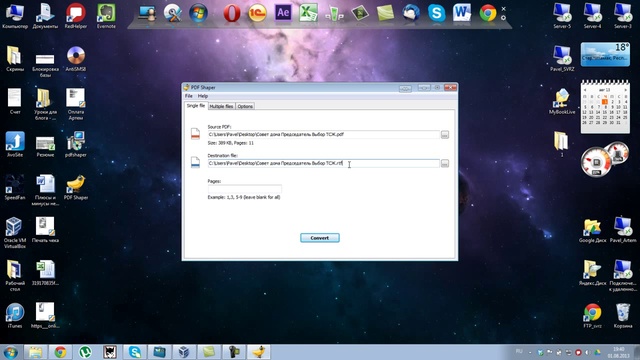The width and height of the screenshot is (640, 360).
Task: Launch Word from the top dock
Action: [x=462, y=13]
